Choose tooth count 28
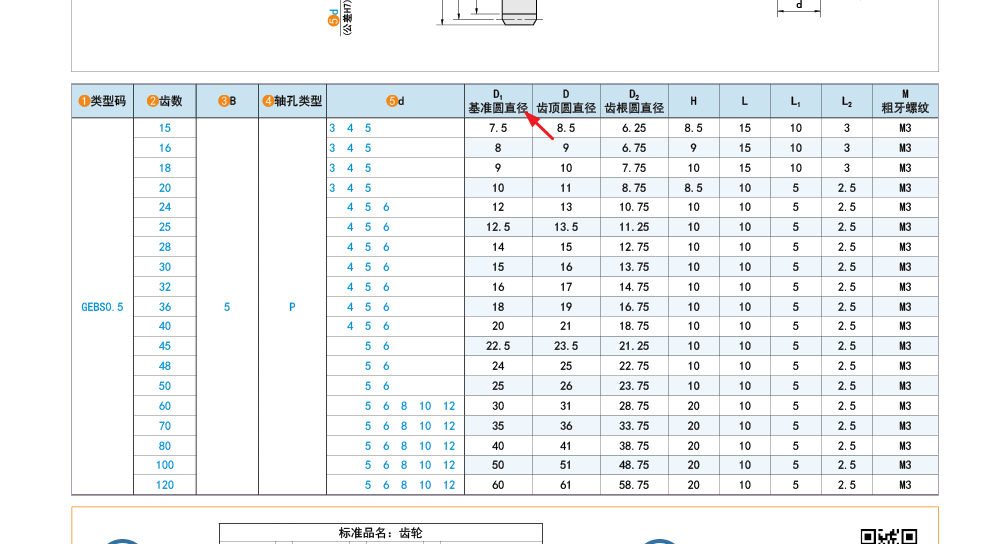Screen dimensions: 987x544 pyautogui.click(x=165, y=247)
